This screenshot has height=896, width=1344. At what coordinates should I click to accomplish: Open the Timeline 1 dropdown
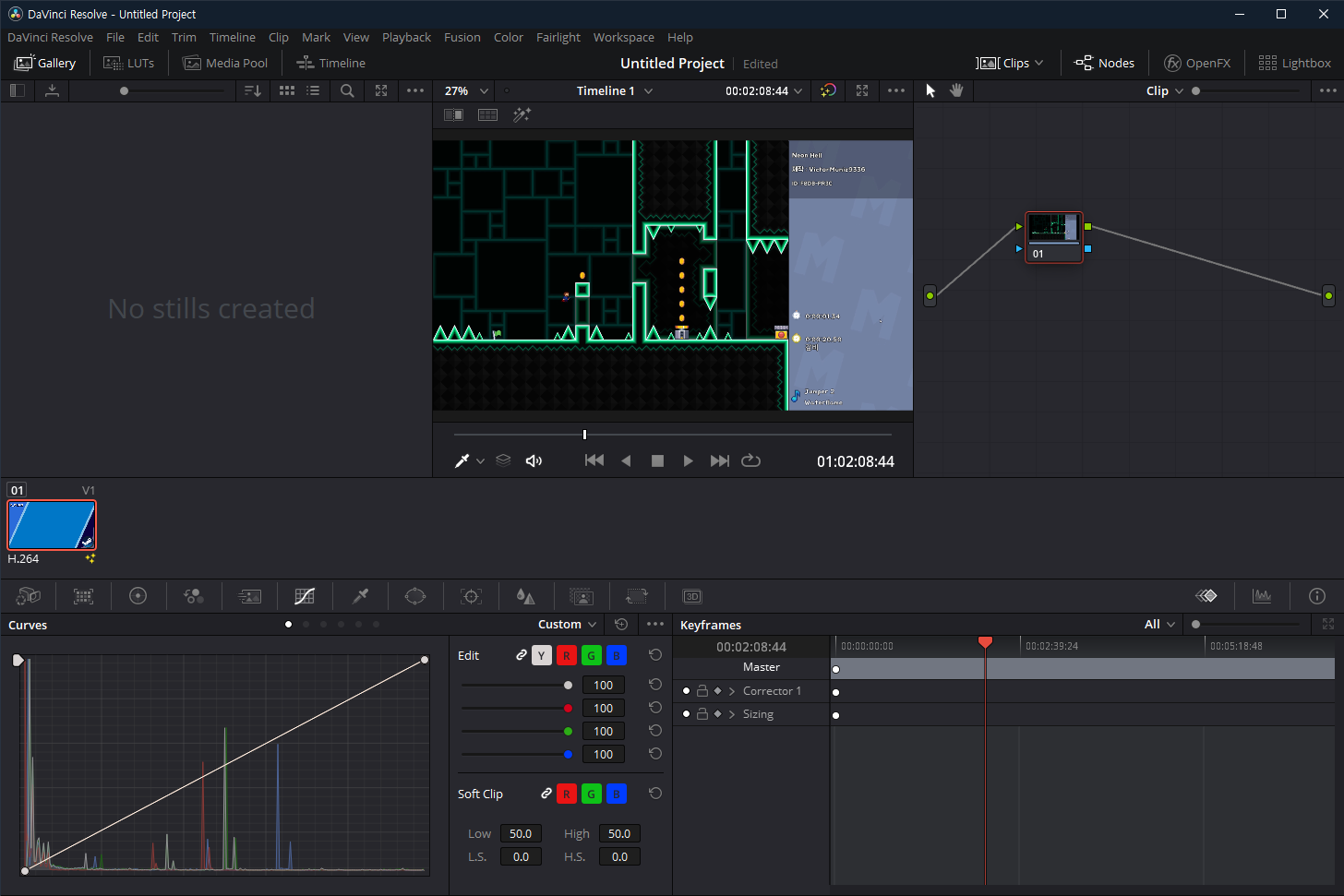[x=613, y=90]
